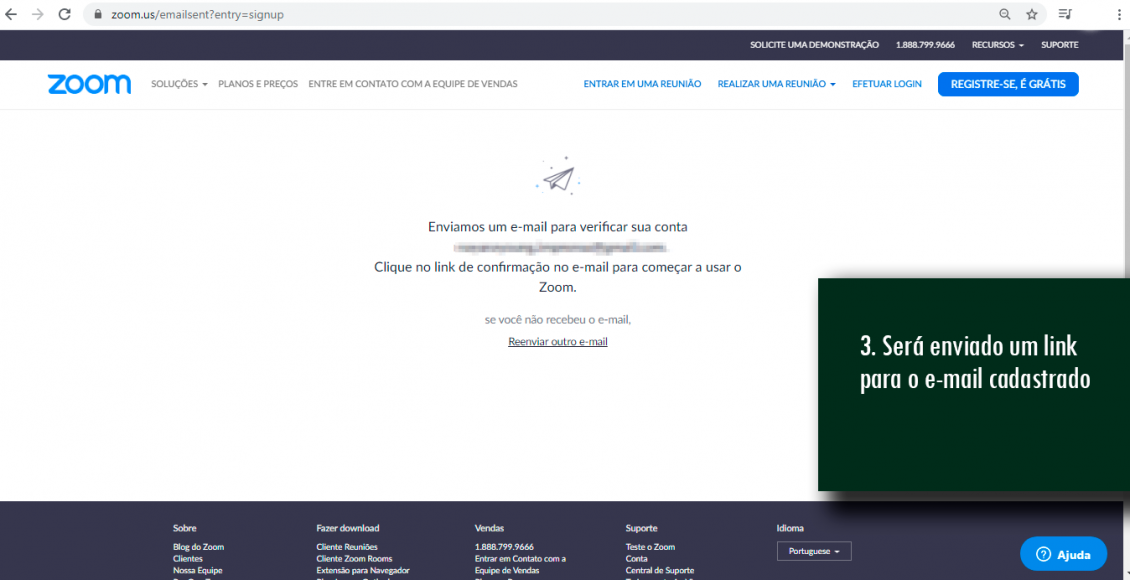The image size is (1130, 580).
Task: Expand the Recursos dropdown
Action: click(x=998, y=45)
